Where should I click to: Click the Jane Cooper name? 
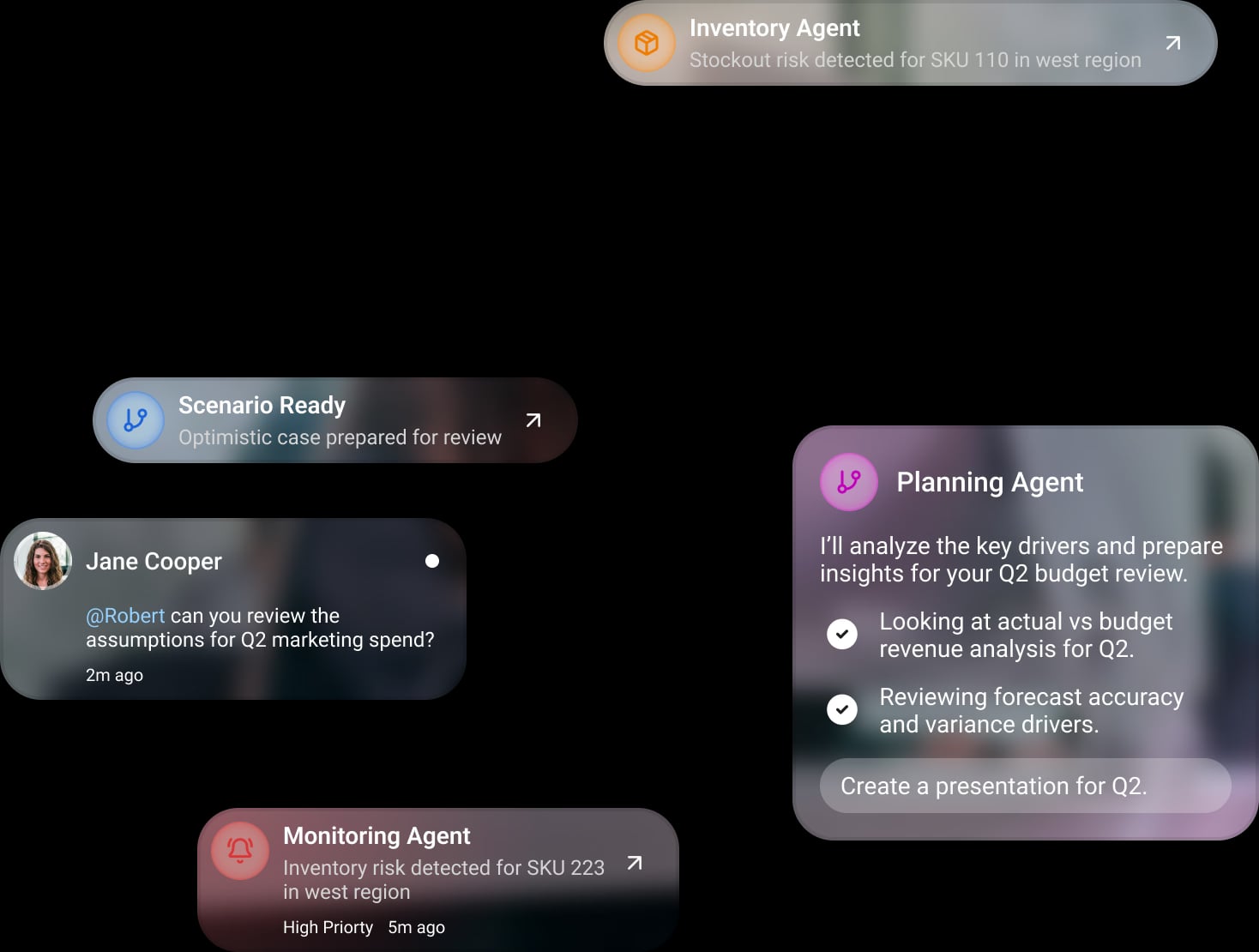click(154, 562)
